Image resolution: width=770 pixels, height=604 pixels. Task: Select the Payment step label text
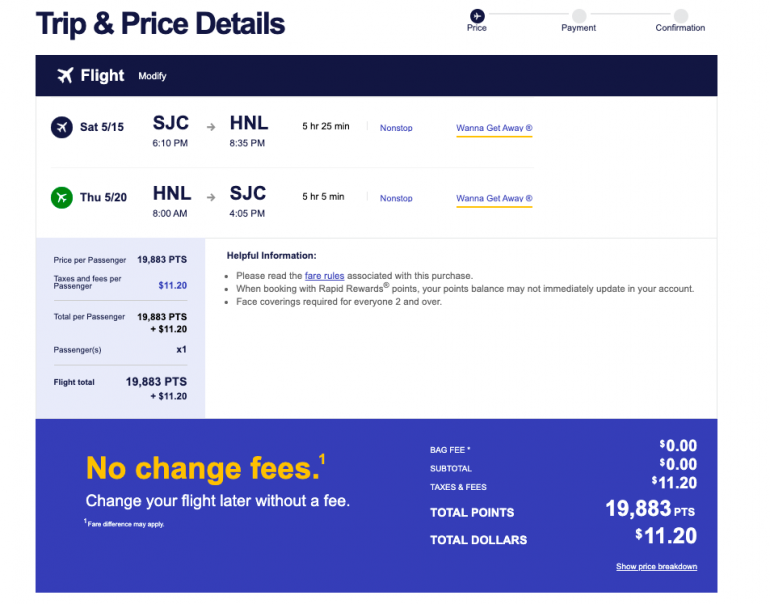click(x=579, y=28)
